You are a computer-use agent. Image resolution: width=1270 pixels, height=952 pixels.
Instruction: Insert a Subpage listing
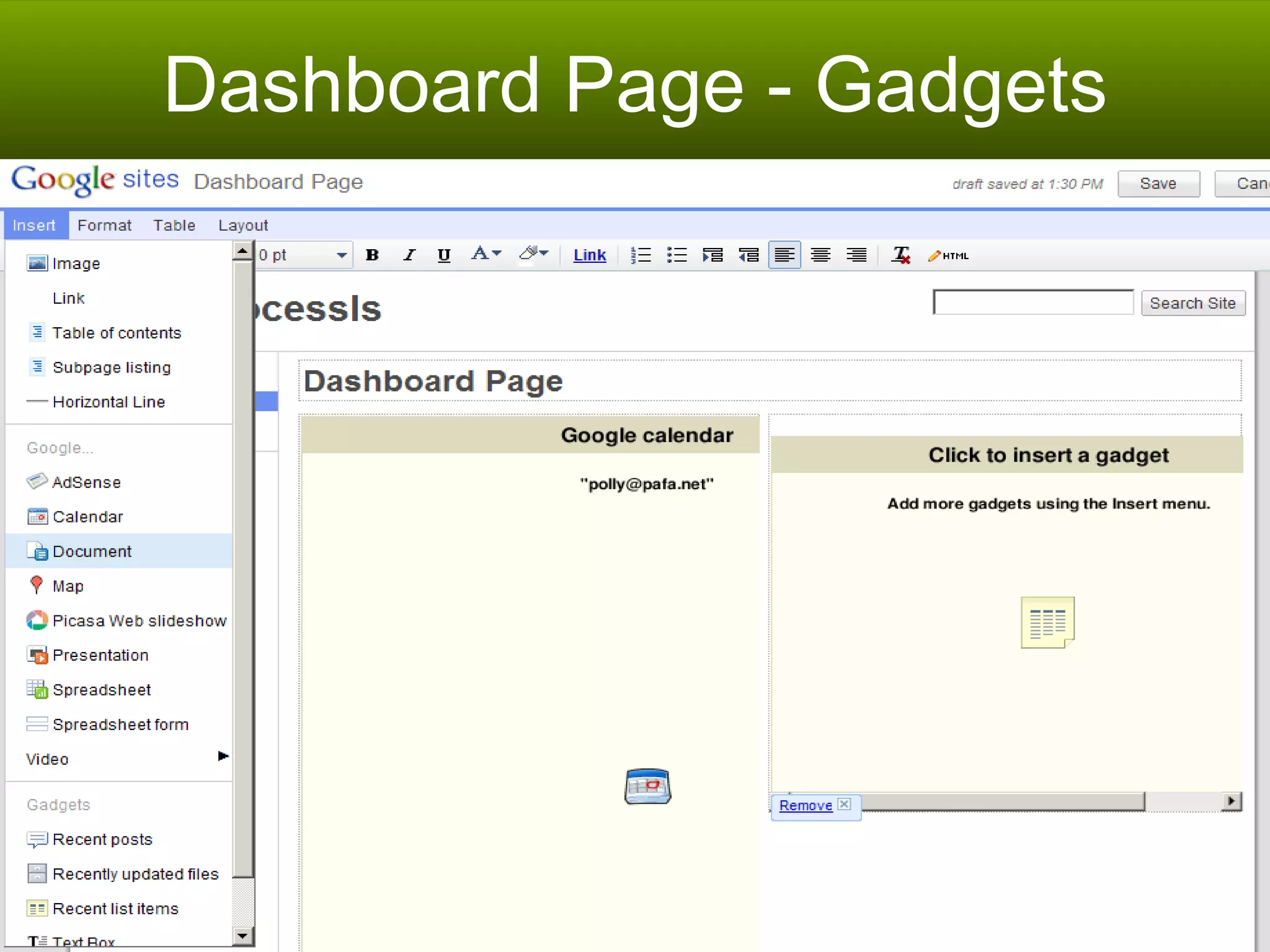coord(119,368)
